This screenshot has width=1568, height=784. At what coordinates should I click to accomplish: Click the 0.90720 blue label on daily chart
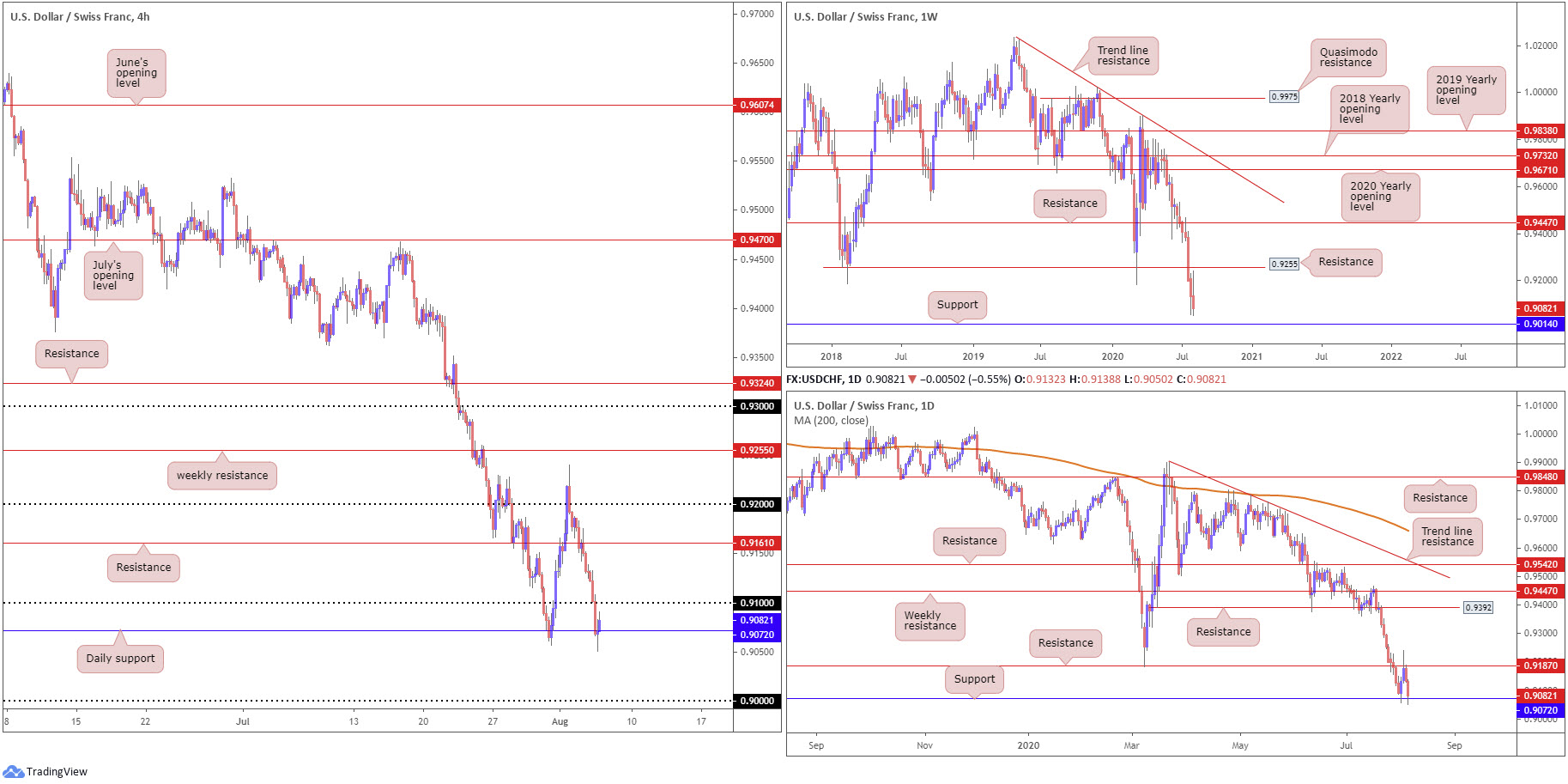coord(1540,710)
